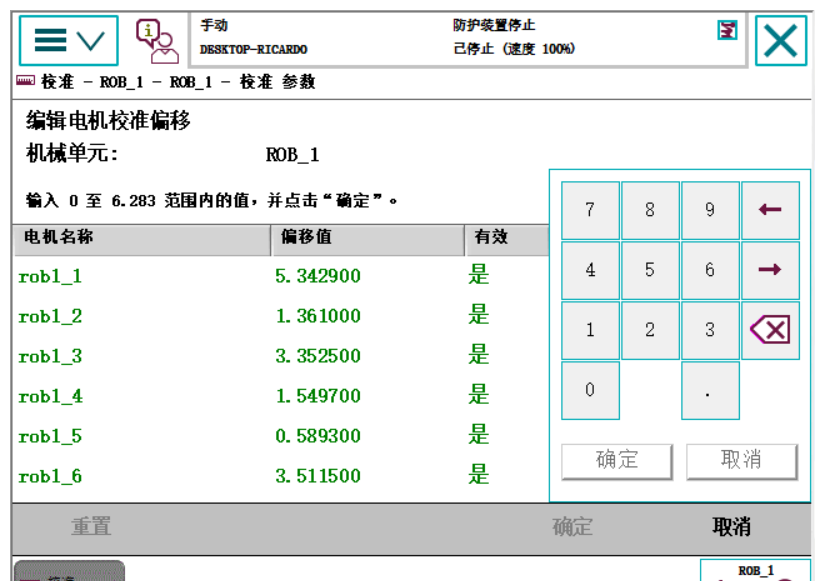Tap keypad digit 5
This screenshot has width=821, height=581.
click(x=650, y=270)
